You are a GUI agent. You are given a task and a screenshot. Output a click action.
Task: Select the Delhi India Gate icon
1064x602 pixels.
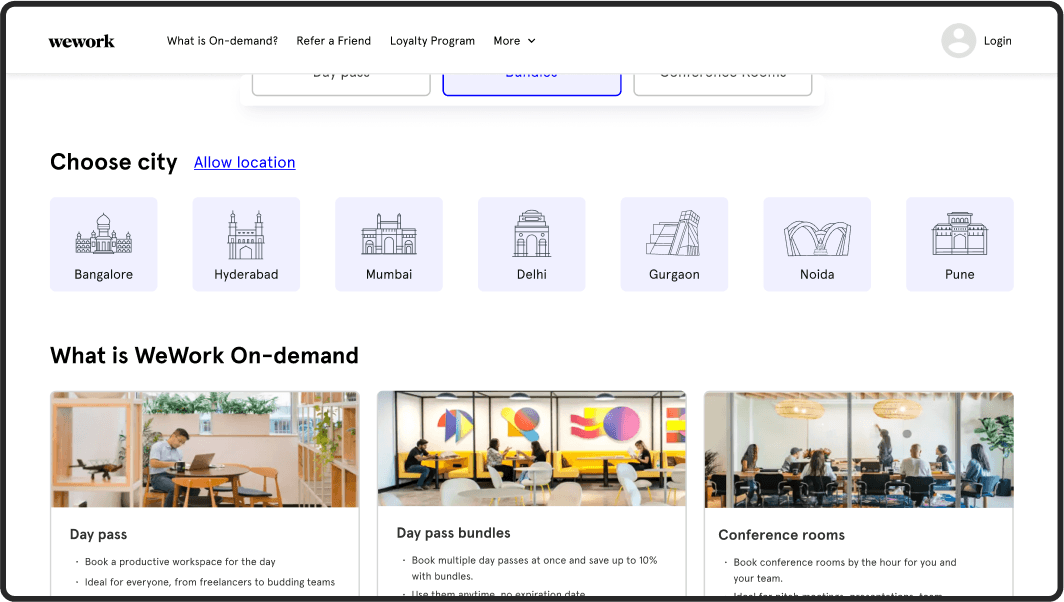[x=531, y=233]
